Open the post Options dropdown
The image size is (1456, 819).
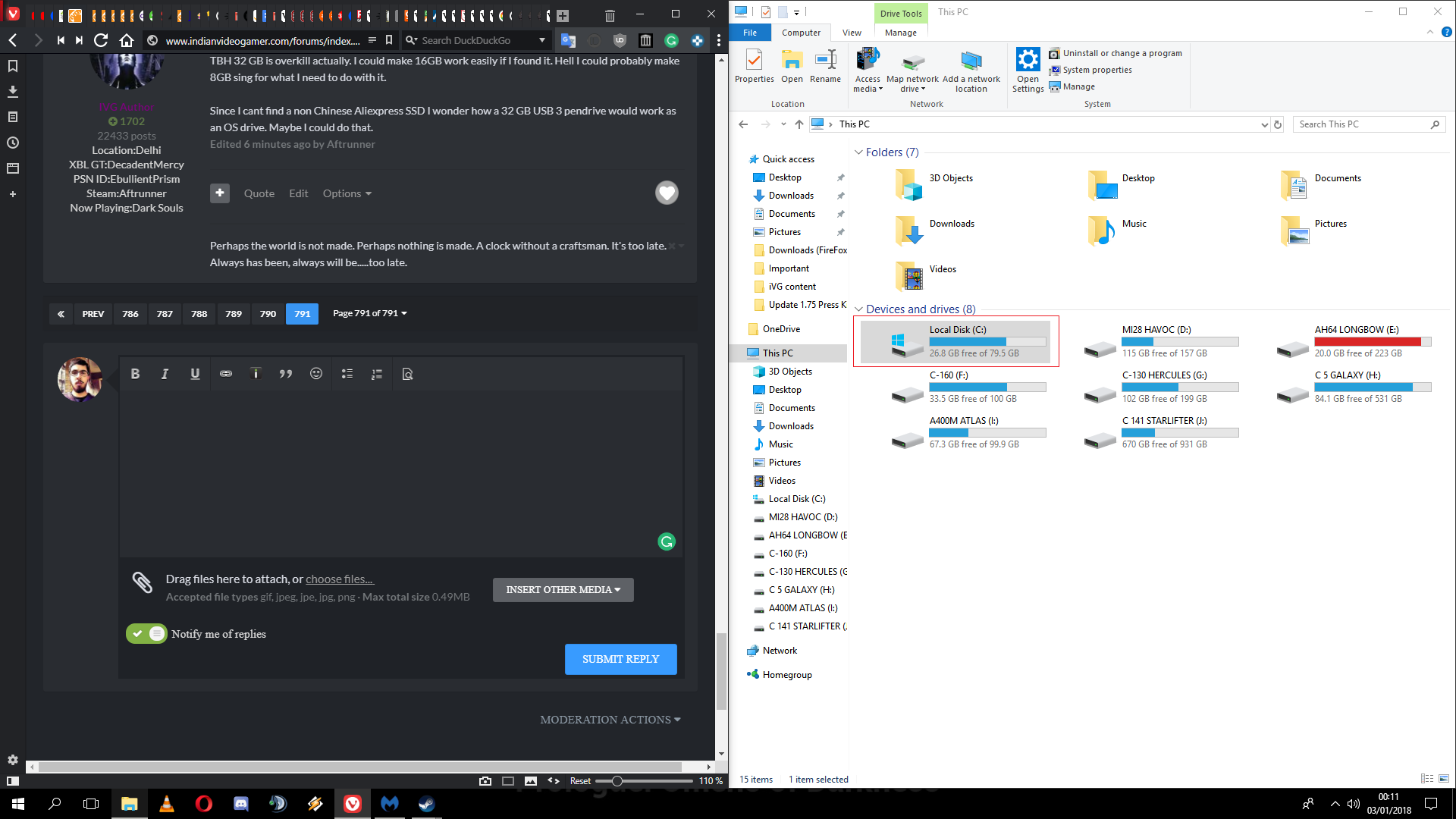tap(347, 193)
